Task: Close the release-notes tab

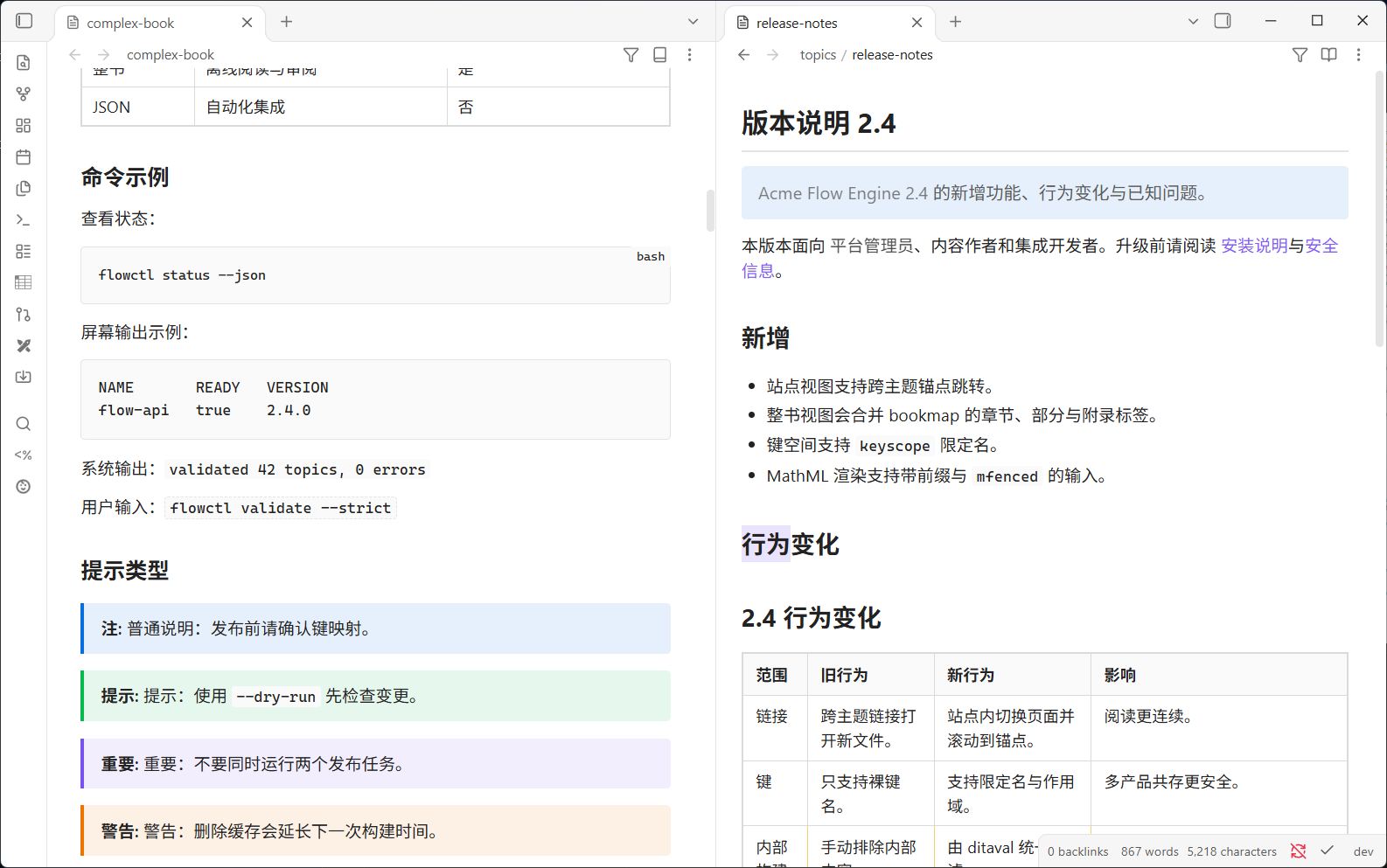Action: point(917,23)
